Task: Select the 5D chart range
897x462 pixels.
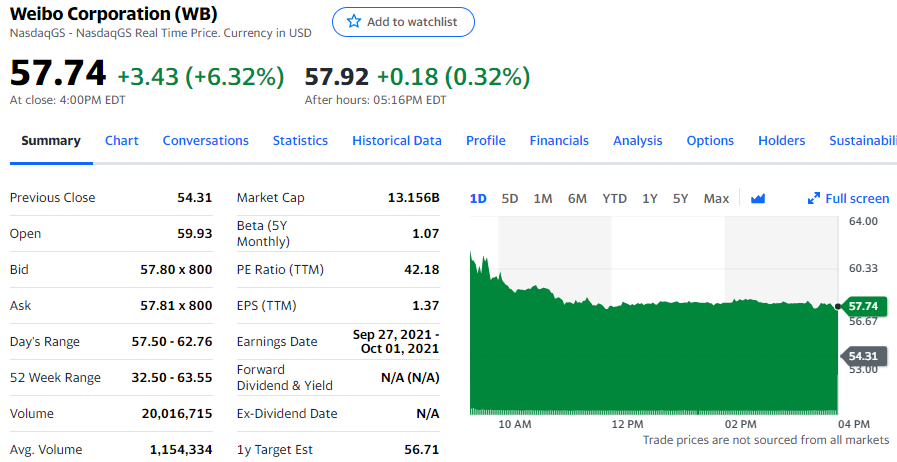Action: point(510,198)
